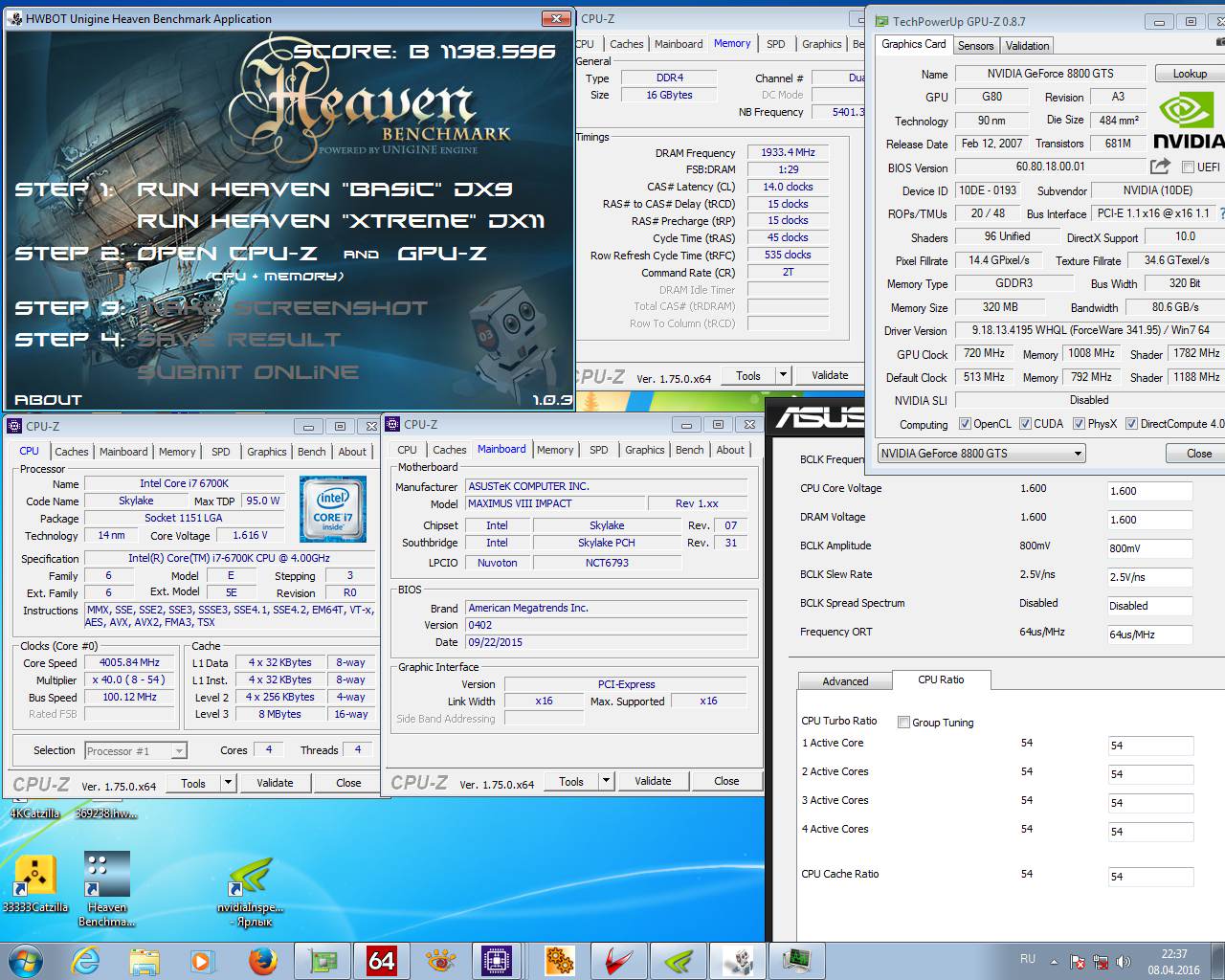The width and height of the screenshot is (1225, 980).
Task: Click RUN HEAVEN "XTREME" DX11
Action: click(341, 221)
